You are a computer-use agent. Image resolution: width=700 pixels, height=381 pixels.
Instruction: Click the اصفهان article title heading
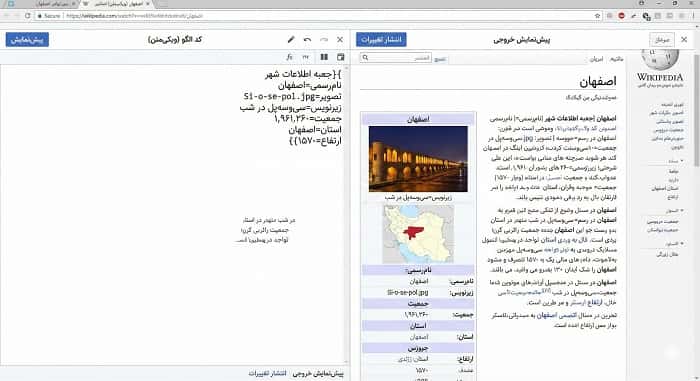point(598,81)
